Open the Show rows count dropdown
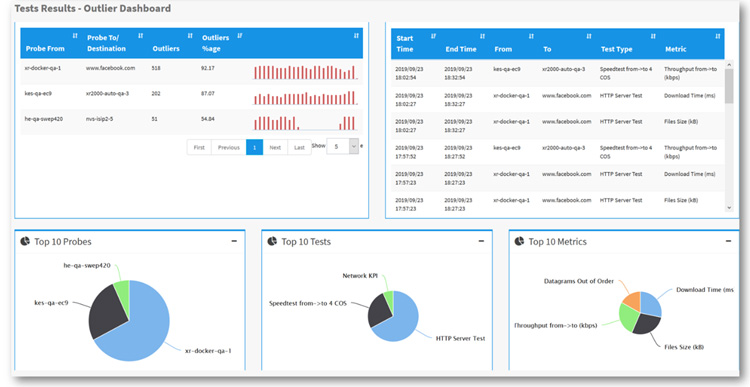The width and height of the screenshot is (750, 387). [x=342, y=147]
